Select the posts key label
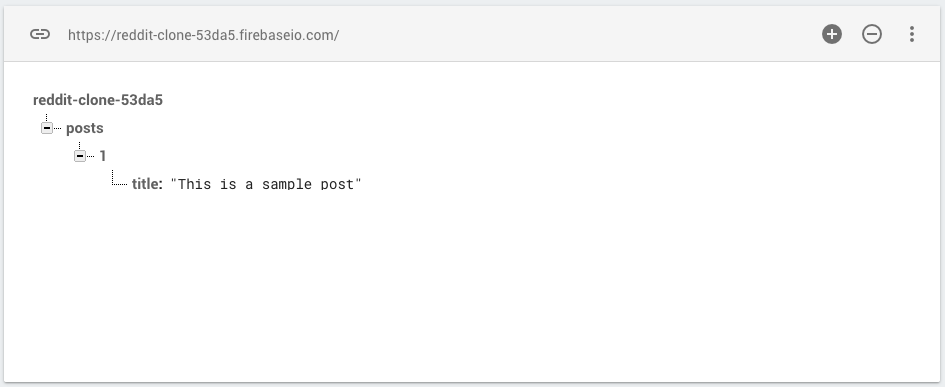Screen dimensions: 945x387 click(x=84, y=128)
